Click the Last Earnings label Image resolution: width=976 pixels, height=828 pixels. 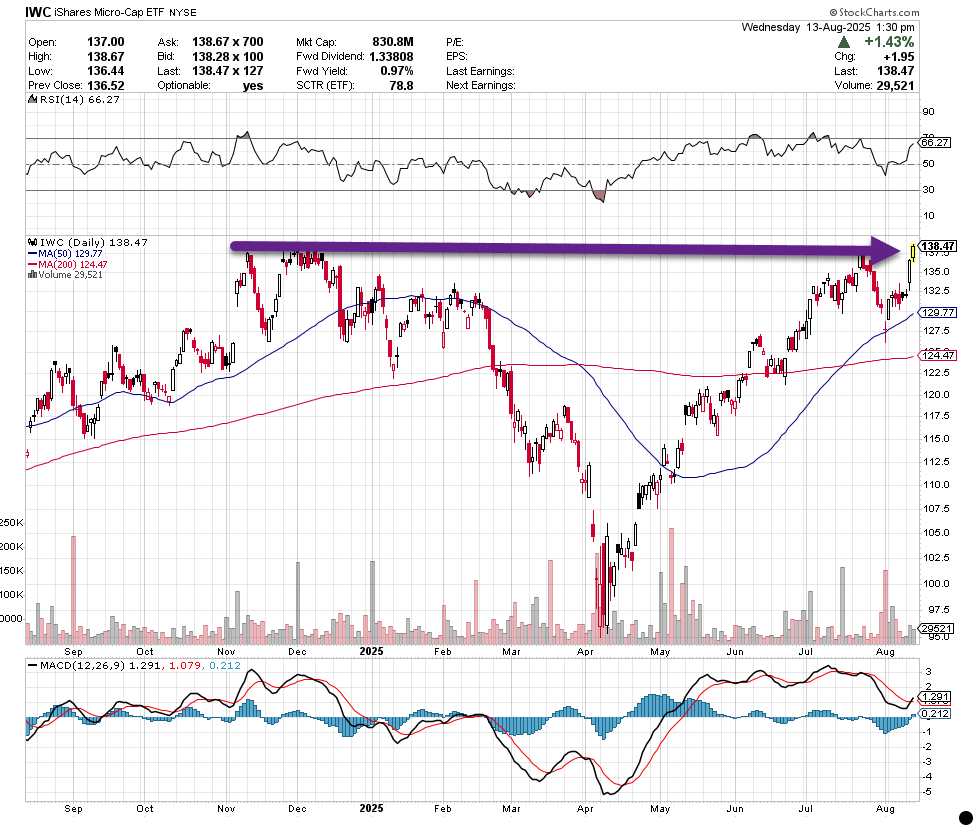click(x=480, y=71)
